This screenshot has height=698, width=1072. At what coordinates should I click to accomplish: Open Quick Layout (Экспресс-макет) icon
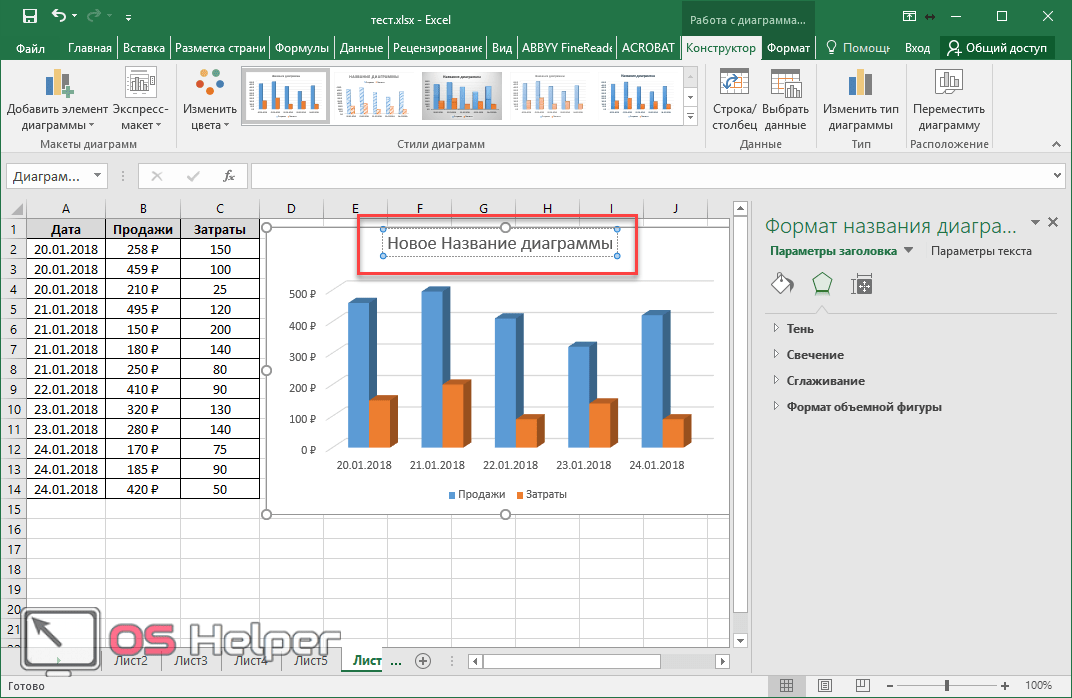[140, 85]
